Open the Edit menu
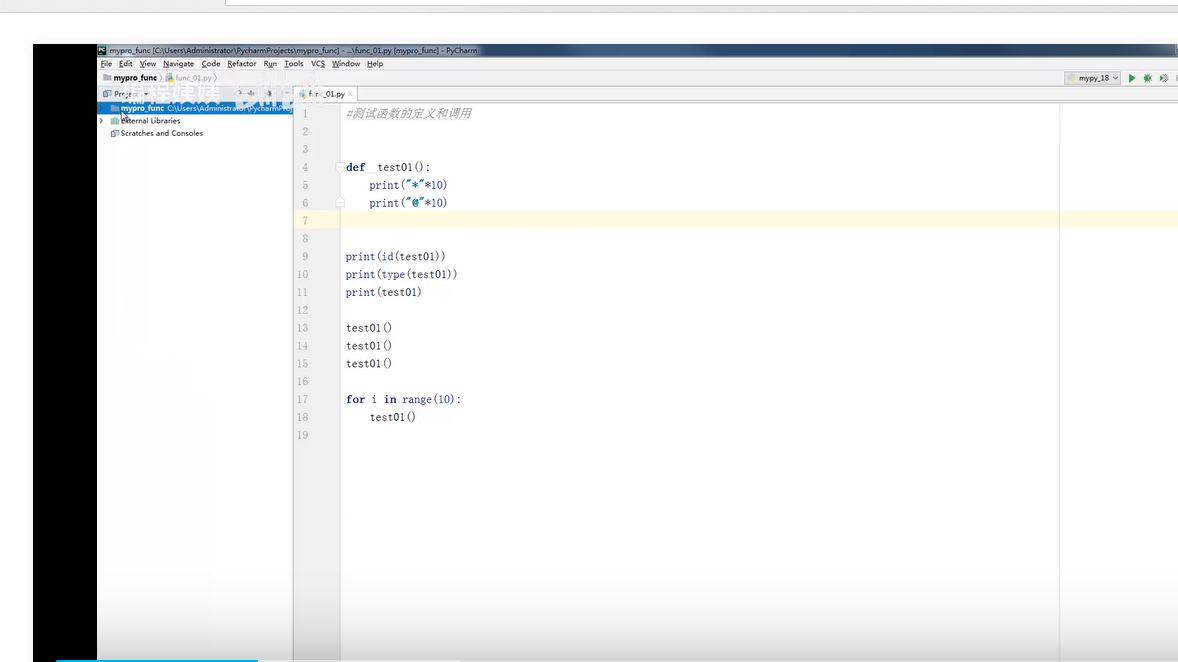The image size is (1178, 662). [125, 64]
